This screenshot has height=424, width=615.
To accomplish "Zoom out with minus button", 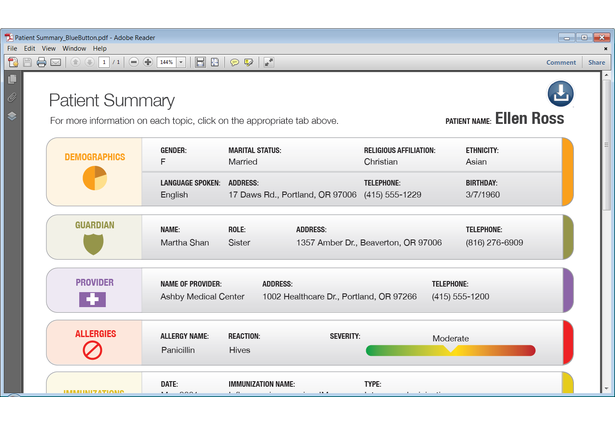I will (134, 62).
